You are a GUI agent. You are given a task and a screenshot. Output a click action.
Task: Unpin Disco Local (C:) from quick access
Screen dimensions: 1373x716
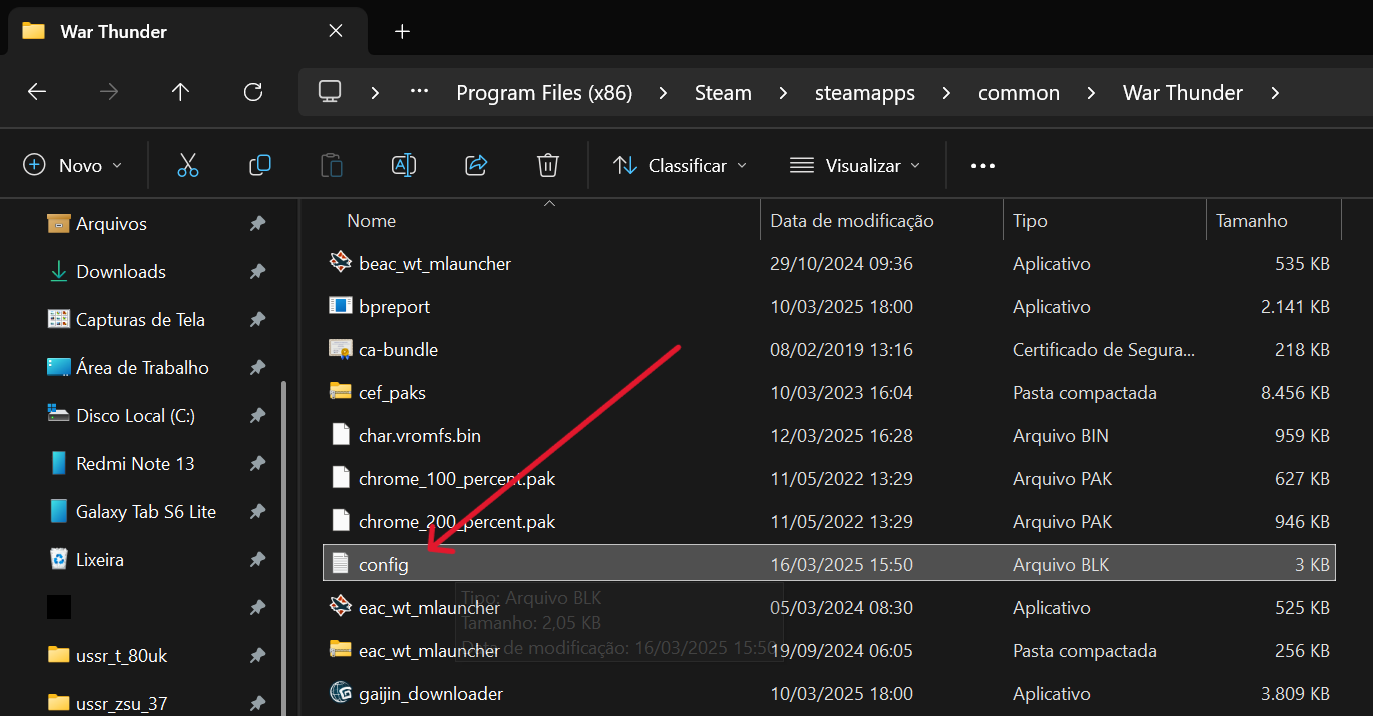click(257, 416)
